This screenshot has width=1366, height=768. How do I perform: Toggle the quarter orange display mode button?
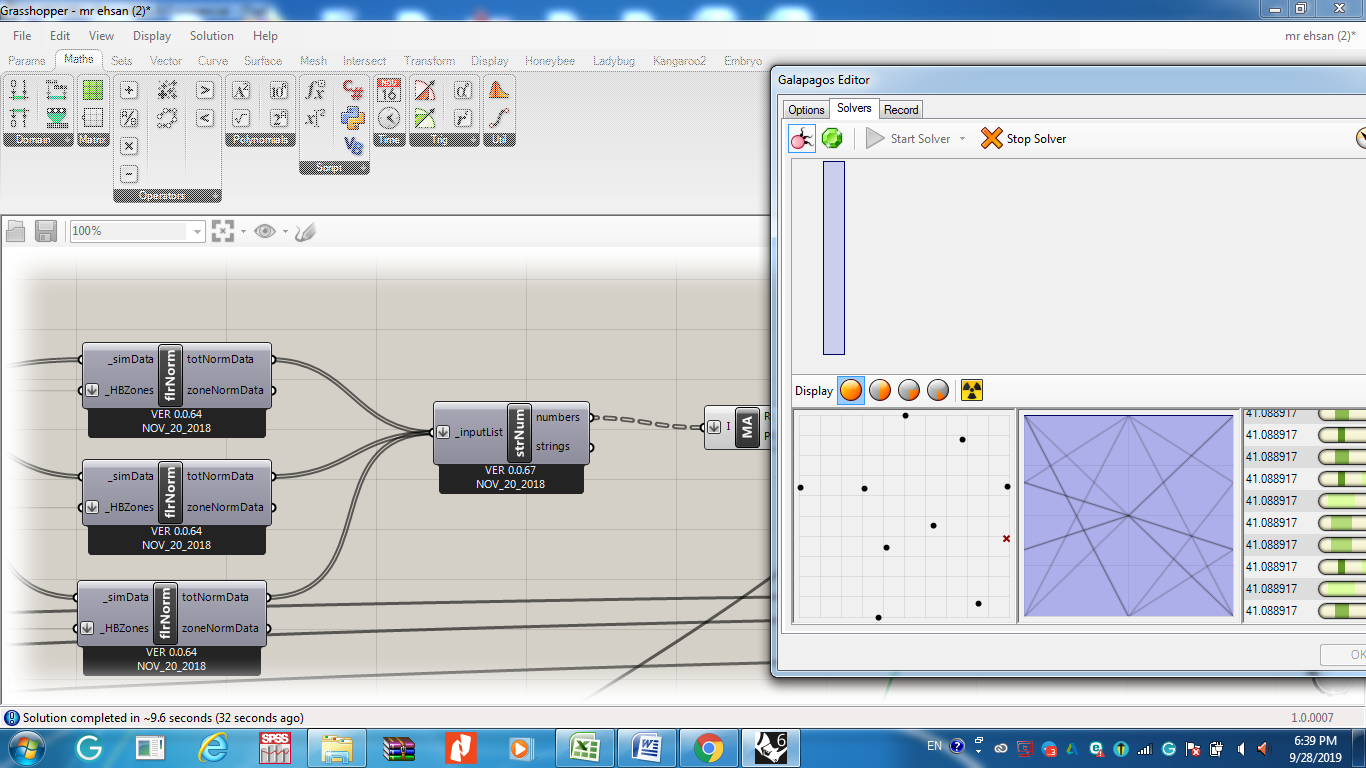(x=909, y=390)
